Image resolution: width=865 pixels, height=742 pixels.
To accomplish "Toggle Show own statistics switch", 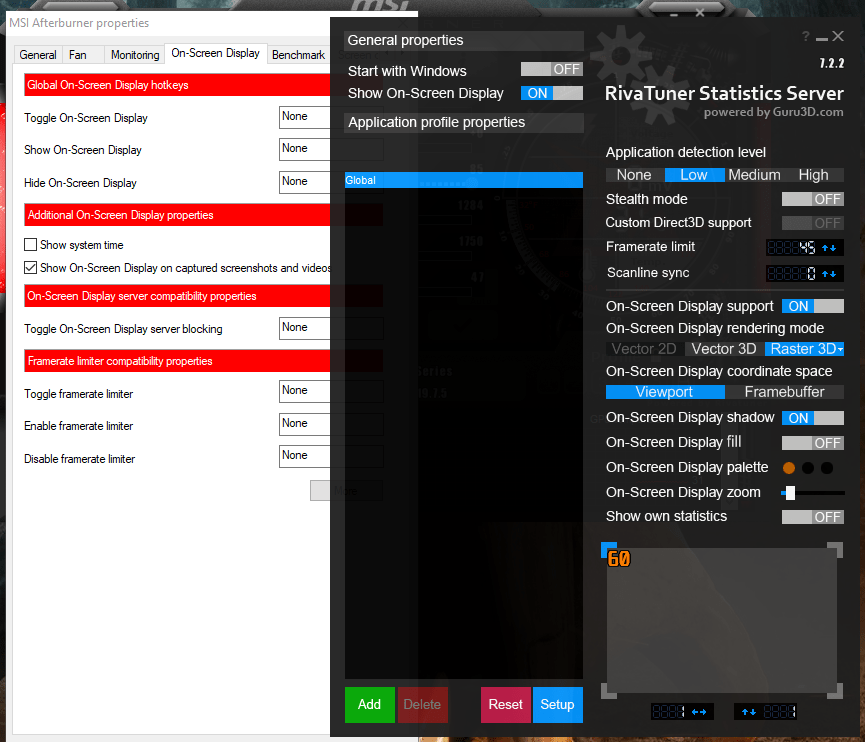I will tap(813, 517).
